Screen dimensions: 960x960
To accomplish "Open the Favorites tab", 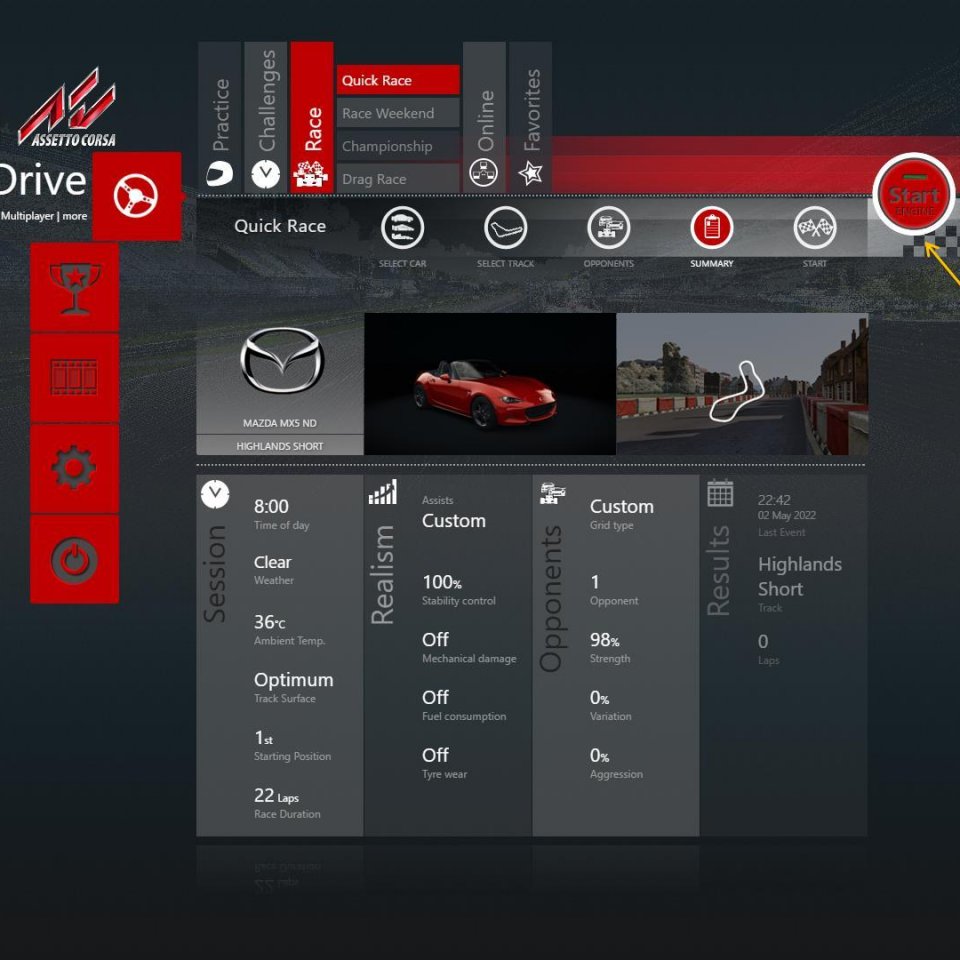I will (x=530, y=117).
